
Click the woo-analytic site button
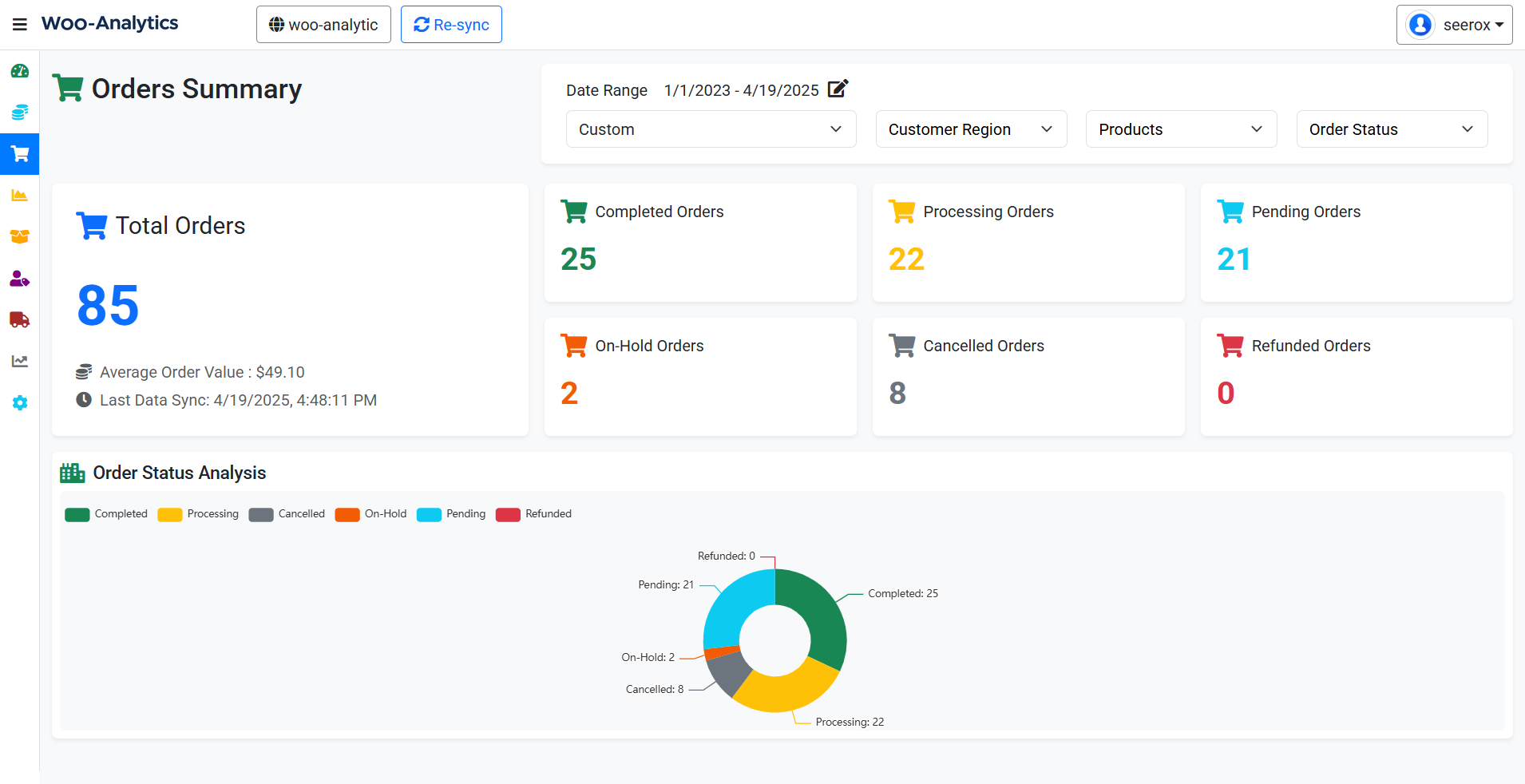tap(323, 25)
